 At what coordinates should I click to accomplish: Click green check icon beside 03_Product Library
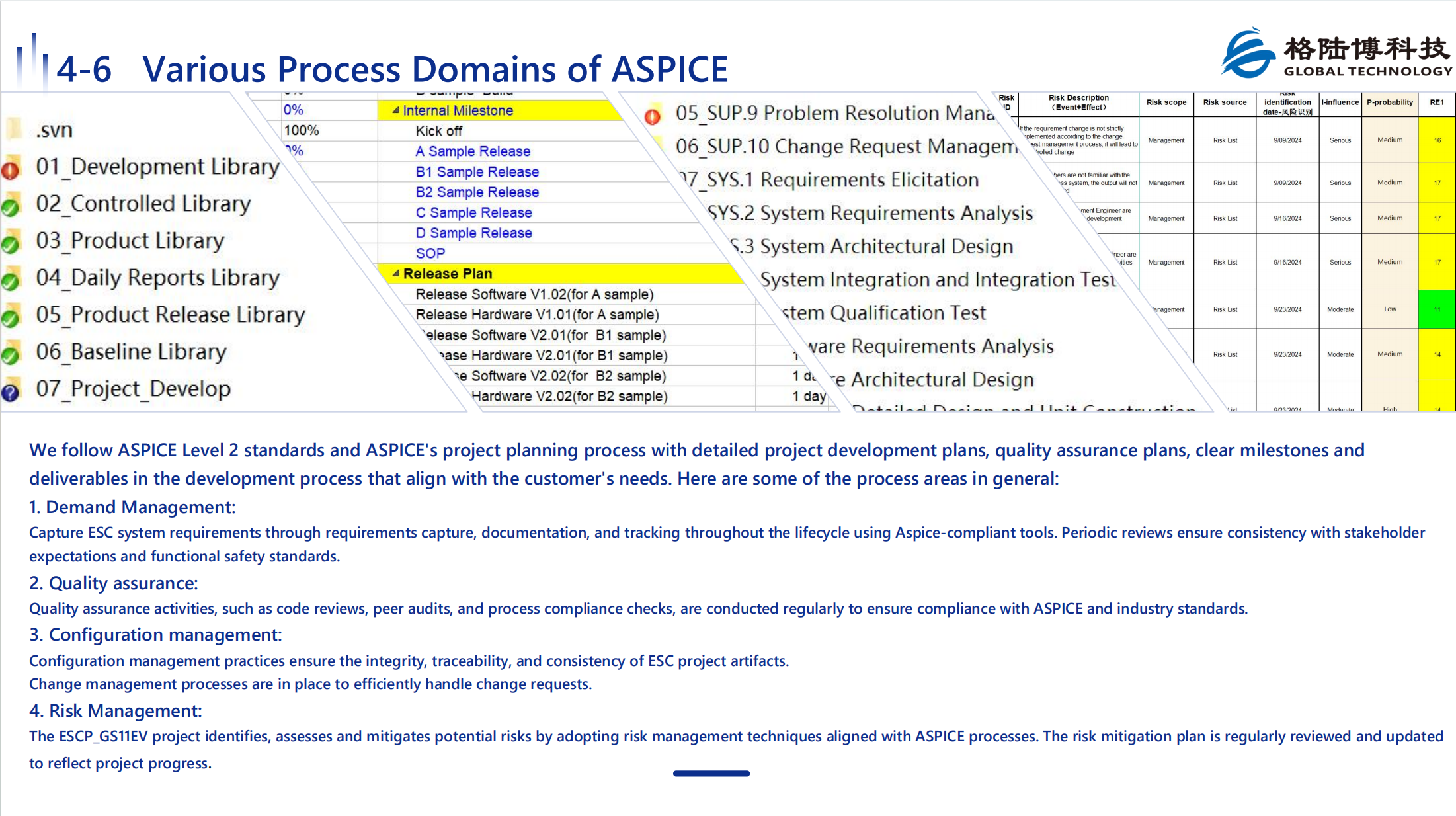click(x=11, y=243)
